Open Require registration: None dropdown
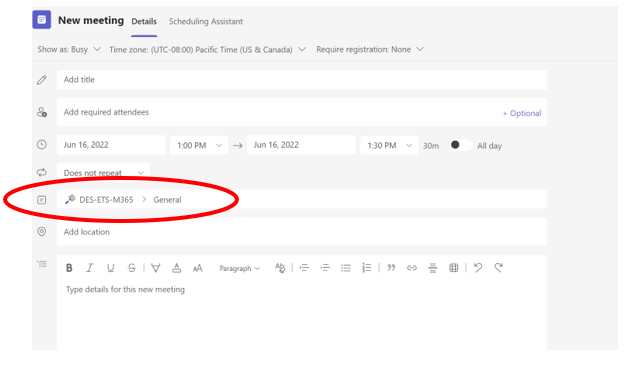 370,50
